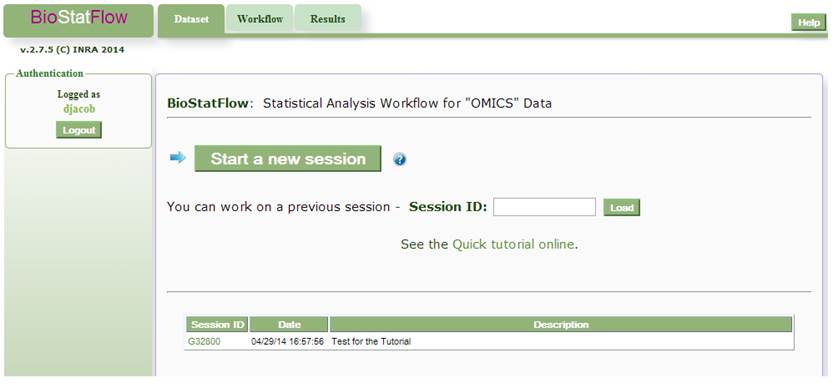Select the 04/29/14 16:57:56 date cell
Screen dimensions: 833x388
pos(287,342)
